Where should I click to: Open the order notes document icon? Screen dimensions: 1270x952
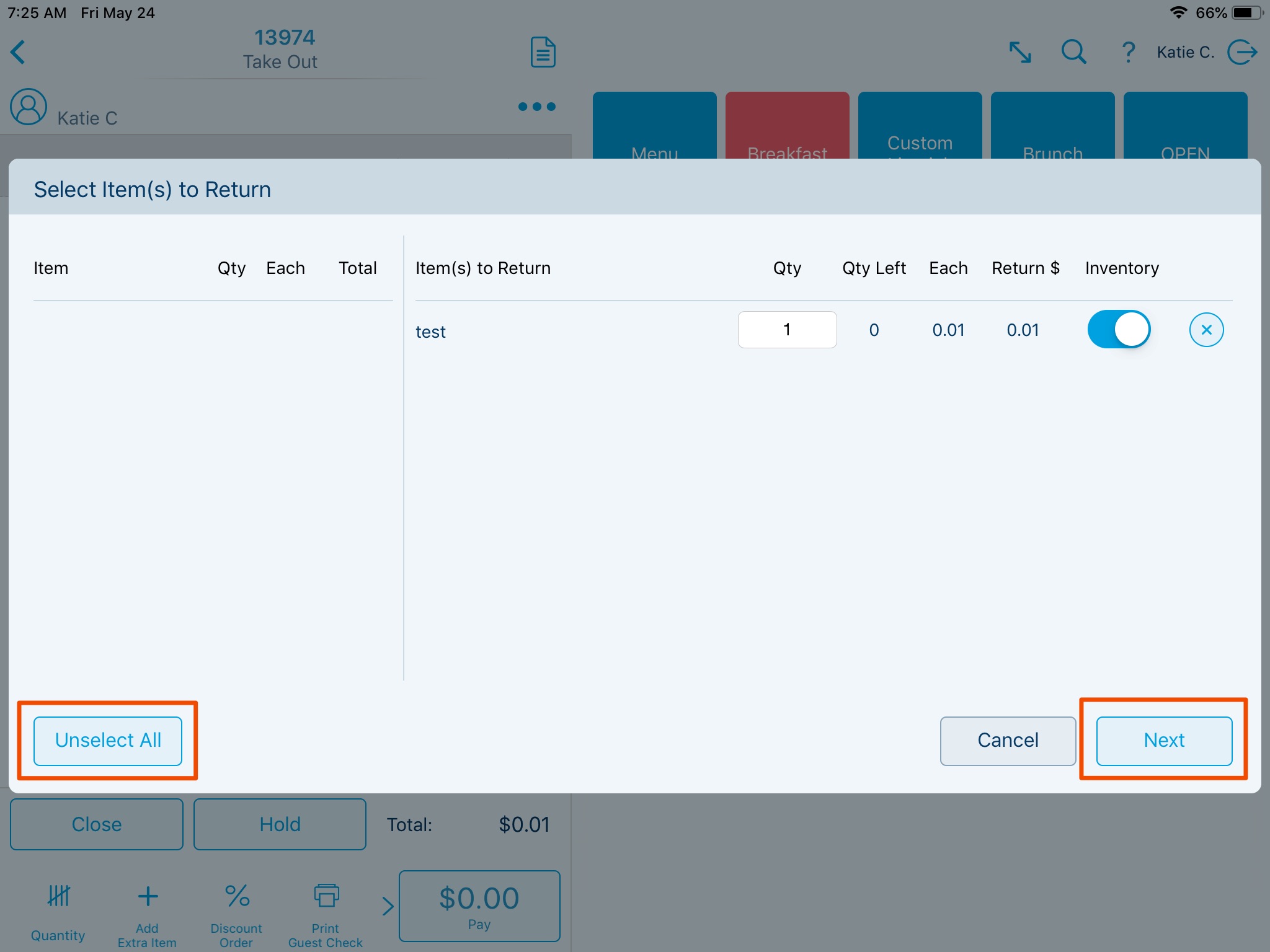[x=543, y=52]
